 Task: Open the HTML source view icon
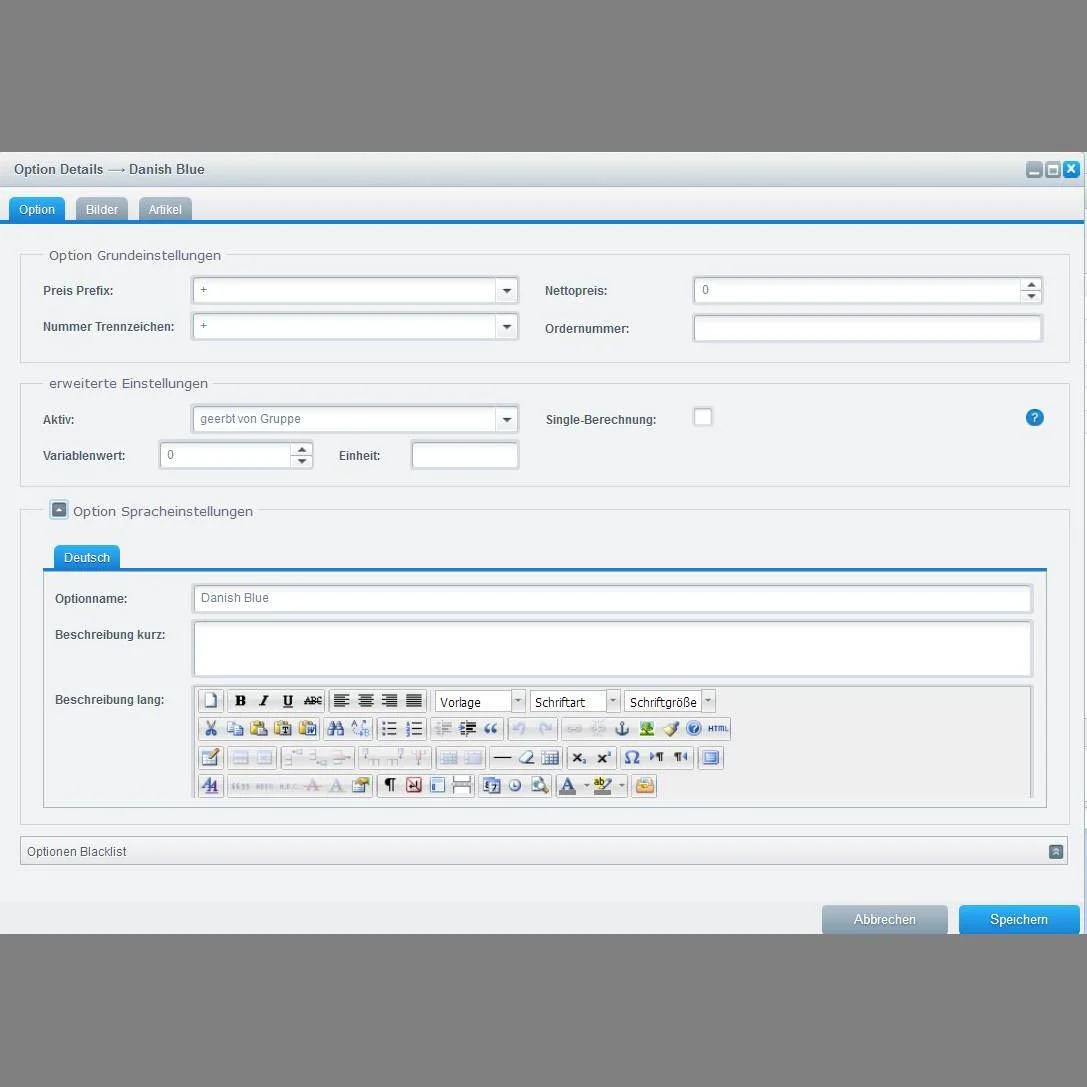tap(716, 728)
